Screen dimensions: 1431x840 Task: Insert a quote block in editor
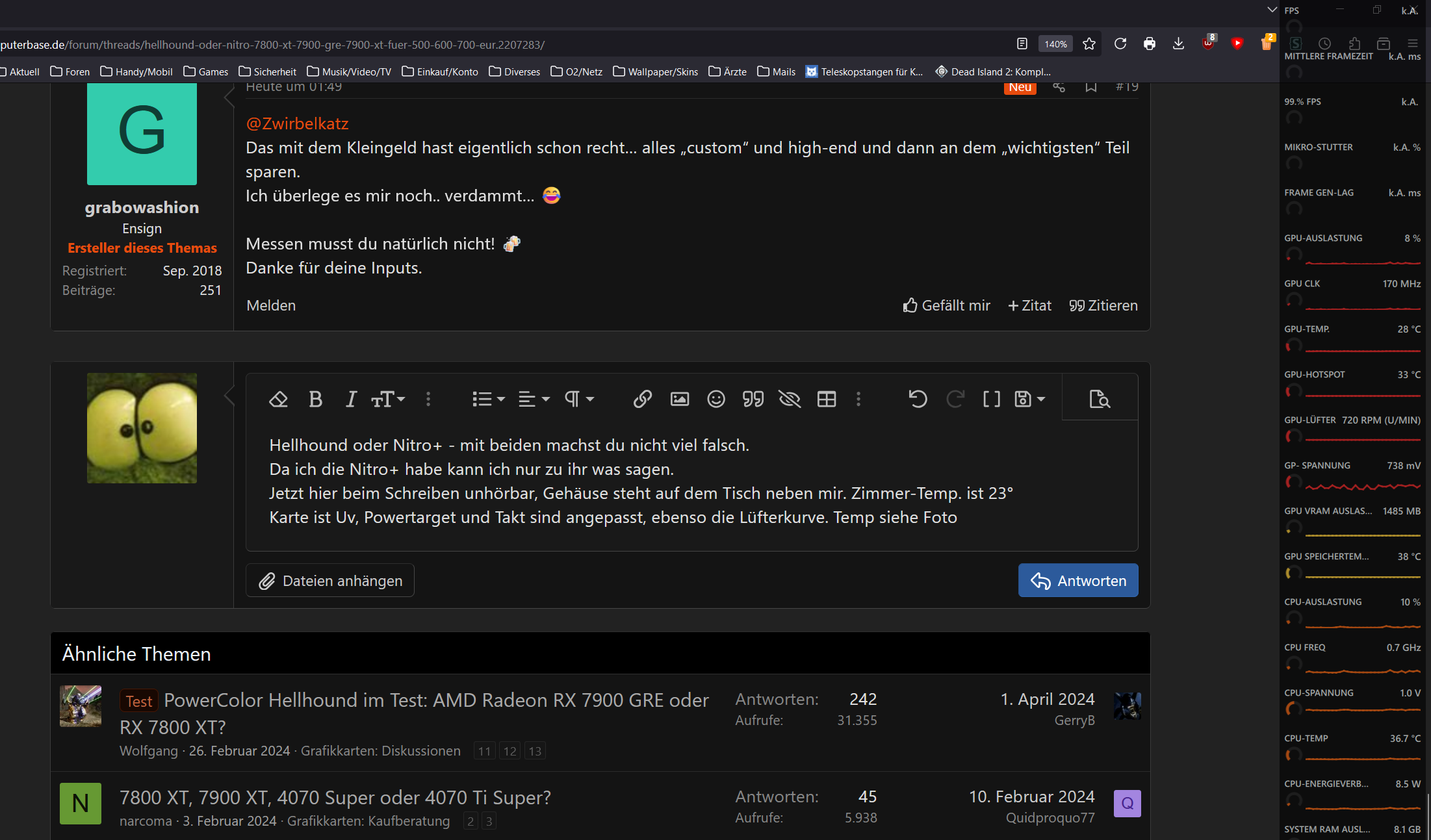pyautogui.click(x=753, y=399)
